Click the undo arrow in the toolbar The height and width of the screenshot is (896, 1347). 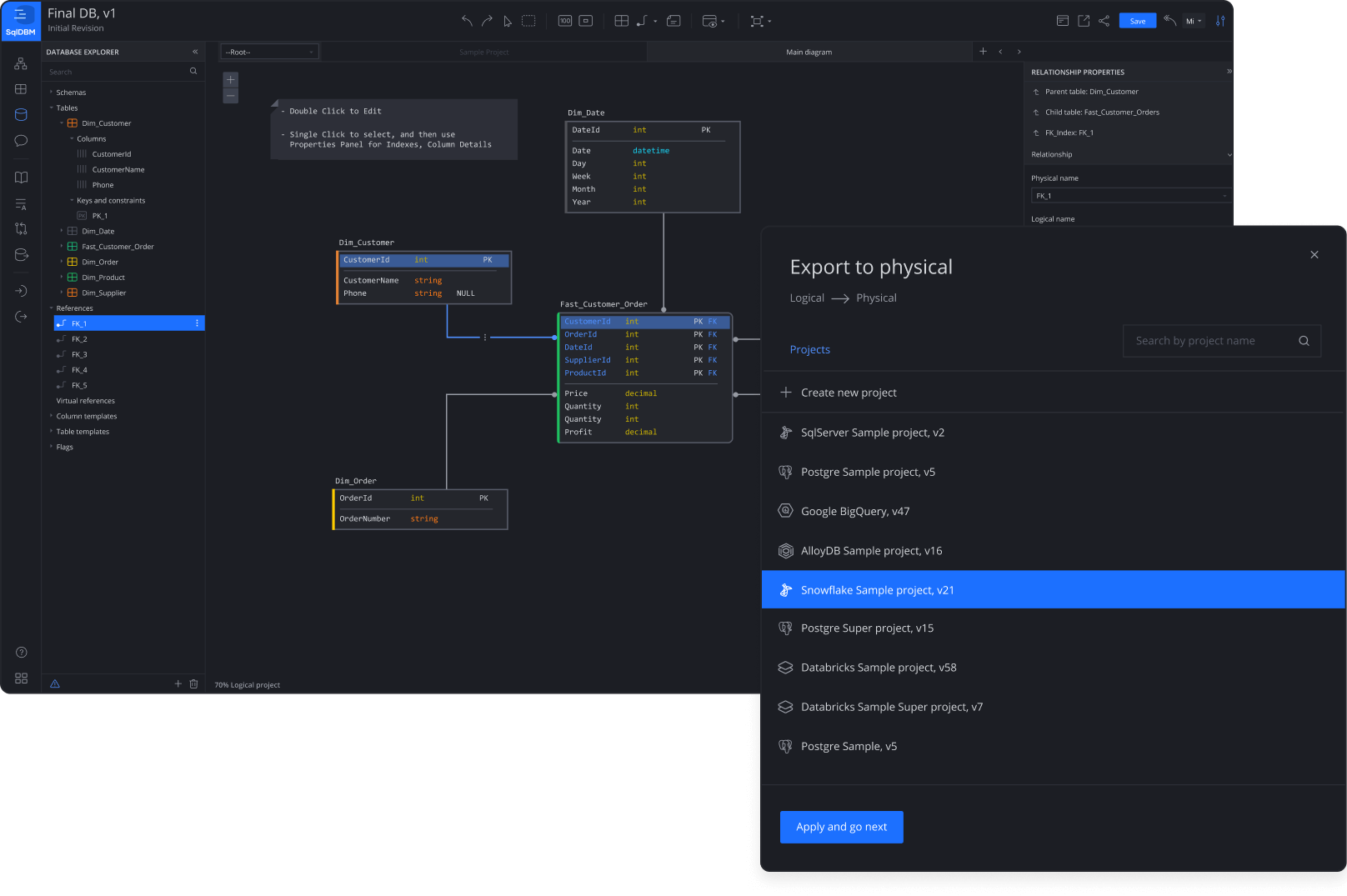467,21
